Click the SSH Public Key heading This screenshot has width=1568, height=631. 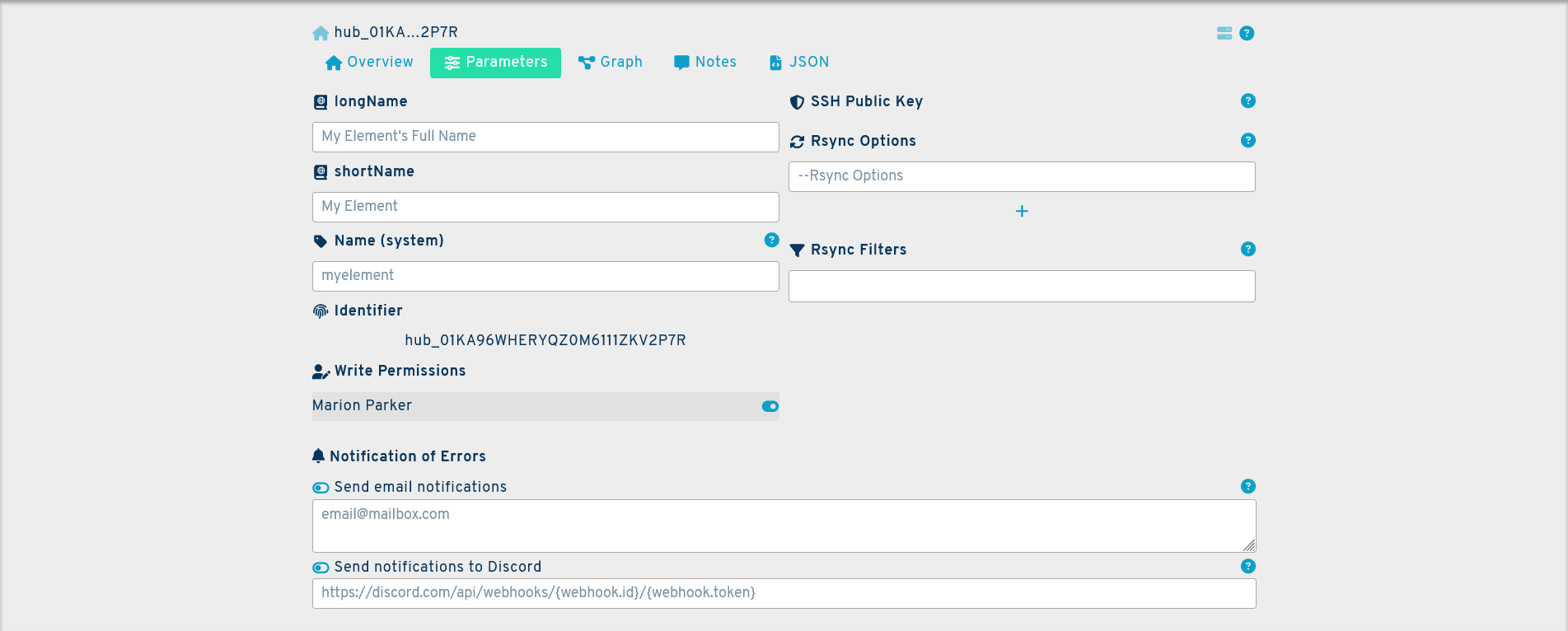[x=867, y=101]
